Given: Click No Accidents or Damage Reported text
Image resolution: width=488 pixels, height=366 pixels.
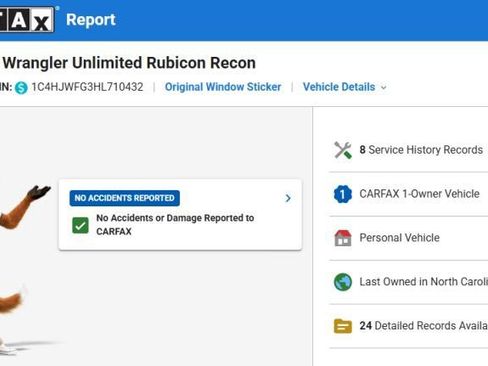Looking at the screenshot, I should (175, 225).
